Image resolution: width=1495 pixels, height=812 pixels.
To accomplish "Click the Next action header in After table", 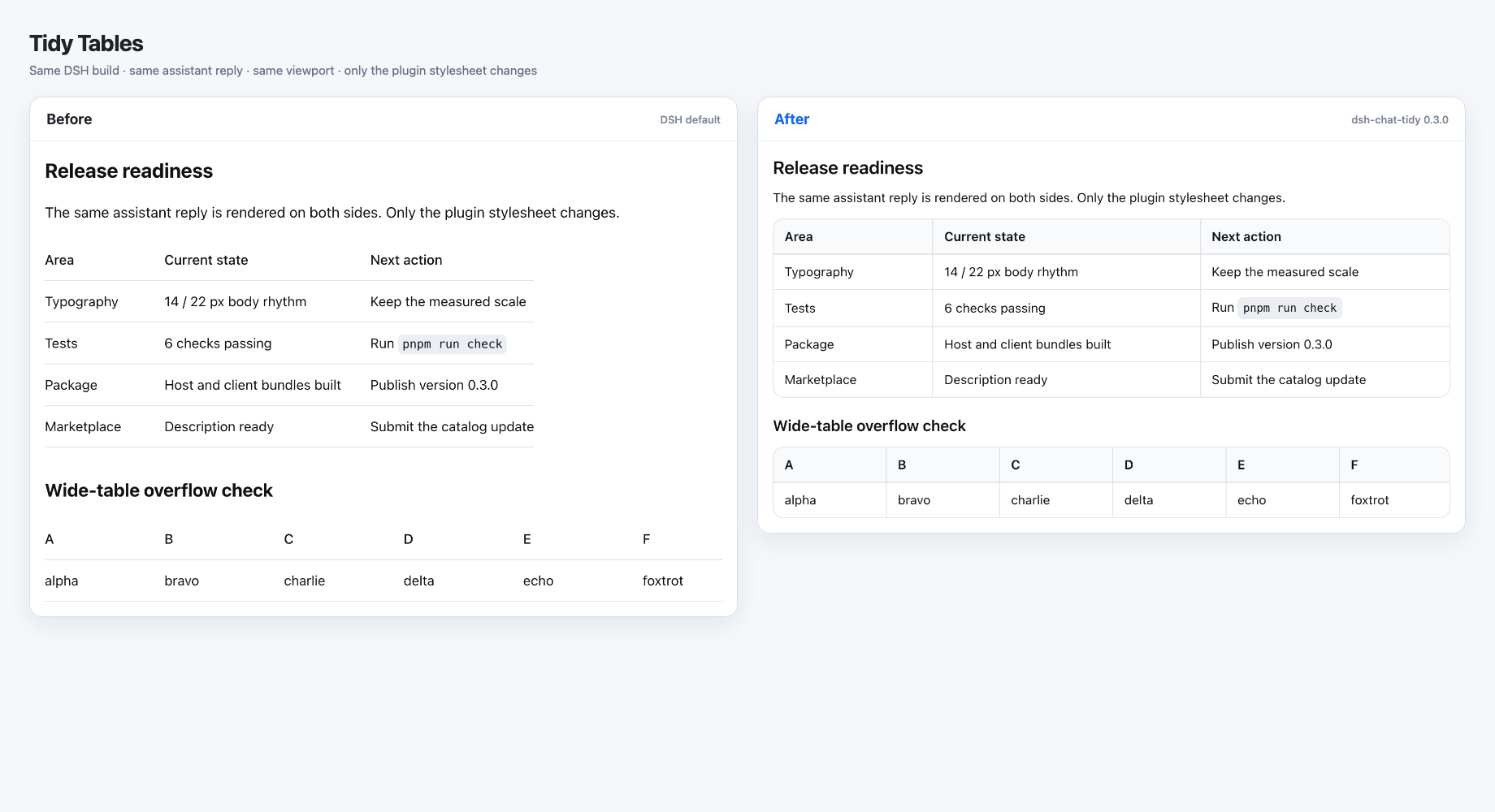I will pos(1324,237).
